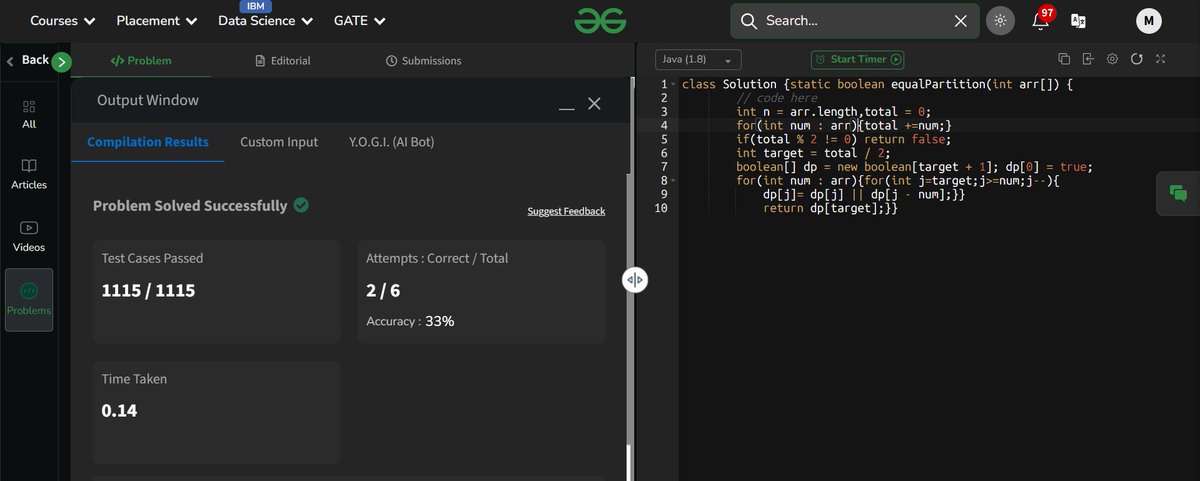Click the IBM badge above Data Science
This screenshot has height=481, width=1200.
255,6
